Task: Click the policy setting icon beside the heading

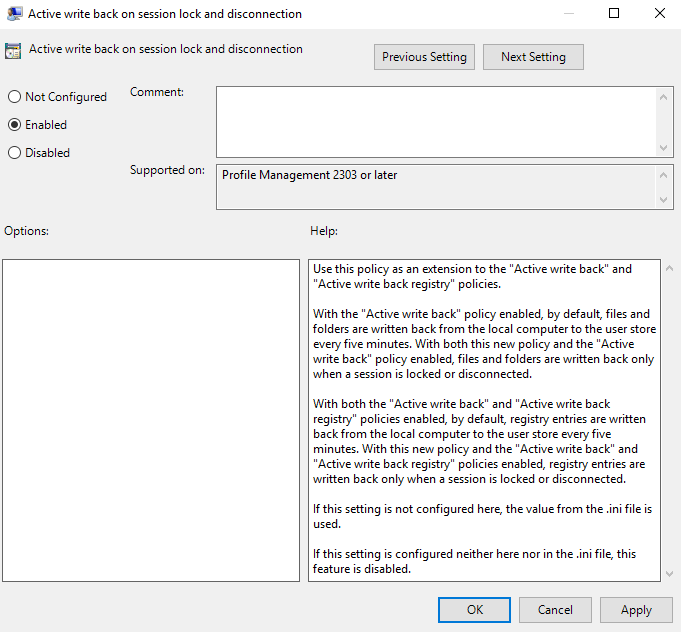Action: (x=14, y=51)
